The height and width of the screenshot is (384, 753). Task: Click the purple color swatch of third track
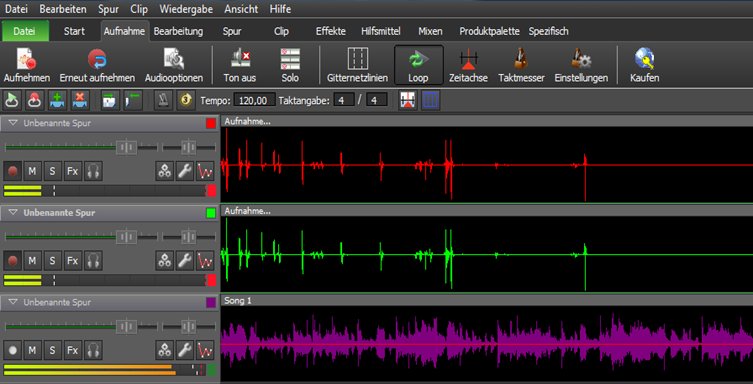tap(211, 302)
